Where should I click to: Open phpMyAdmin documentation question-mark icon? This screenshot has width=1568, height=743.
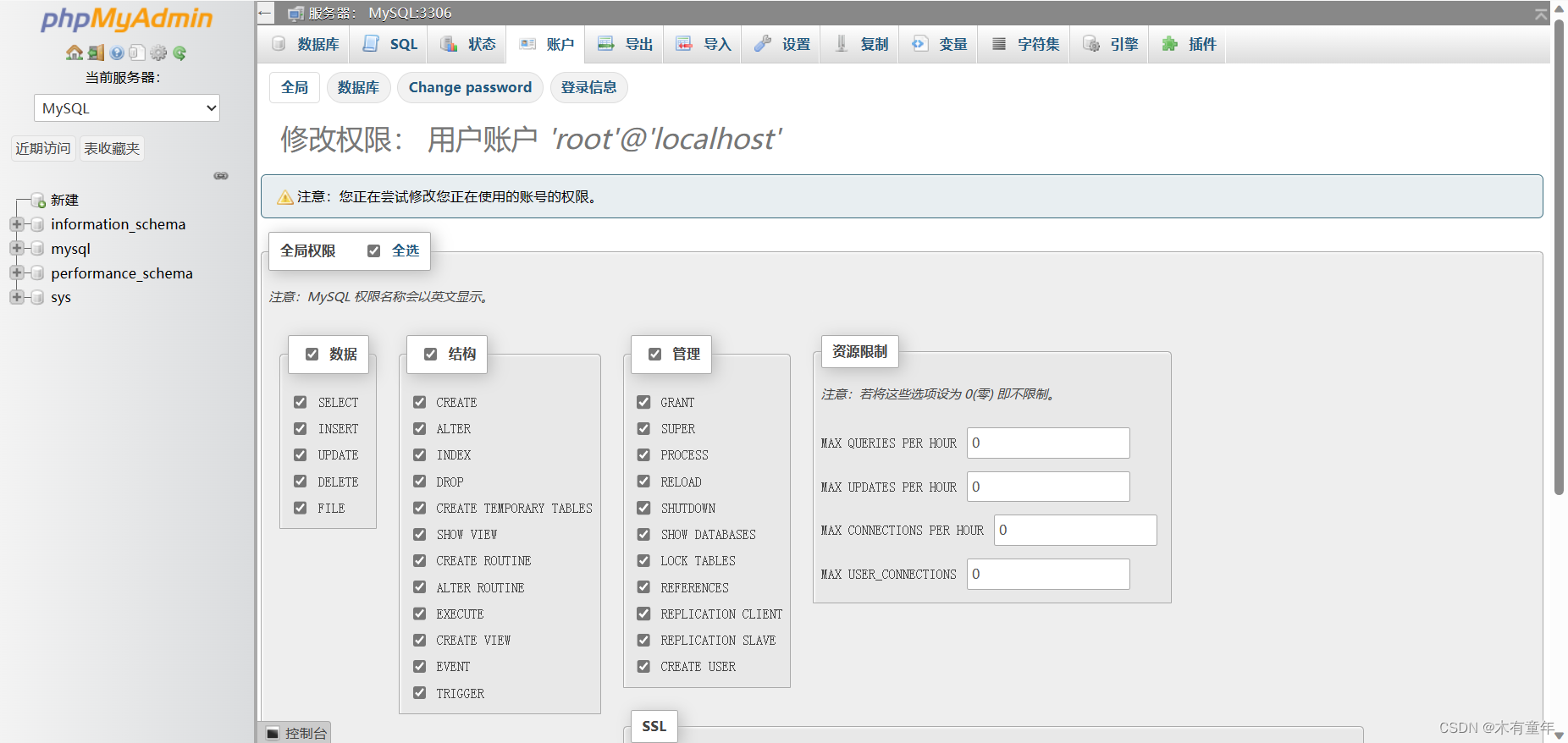coord(117,52)
